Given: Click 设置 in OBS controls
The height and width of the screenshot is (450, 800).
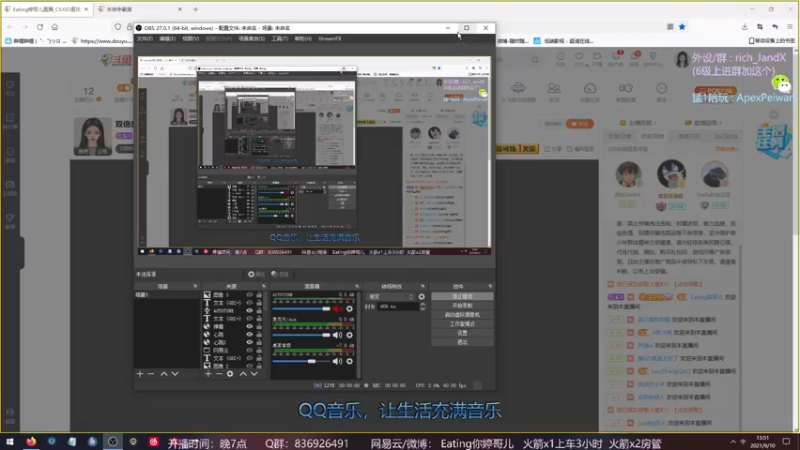Looking at the screenshot, I should 462,333.
